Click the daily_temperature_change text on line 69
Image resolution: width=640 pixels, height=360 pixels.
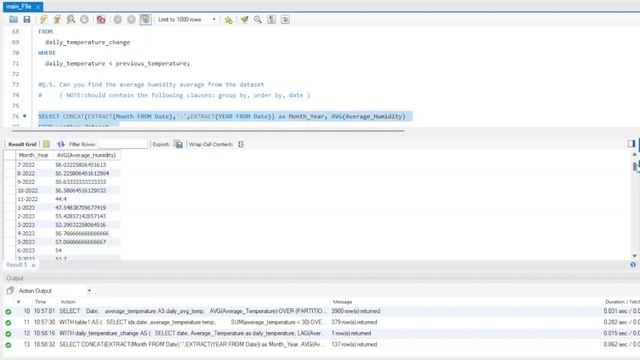pos(87,42)
